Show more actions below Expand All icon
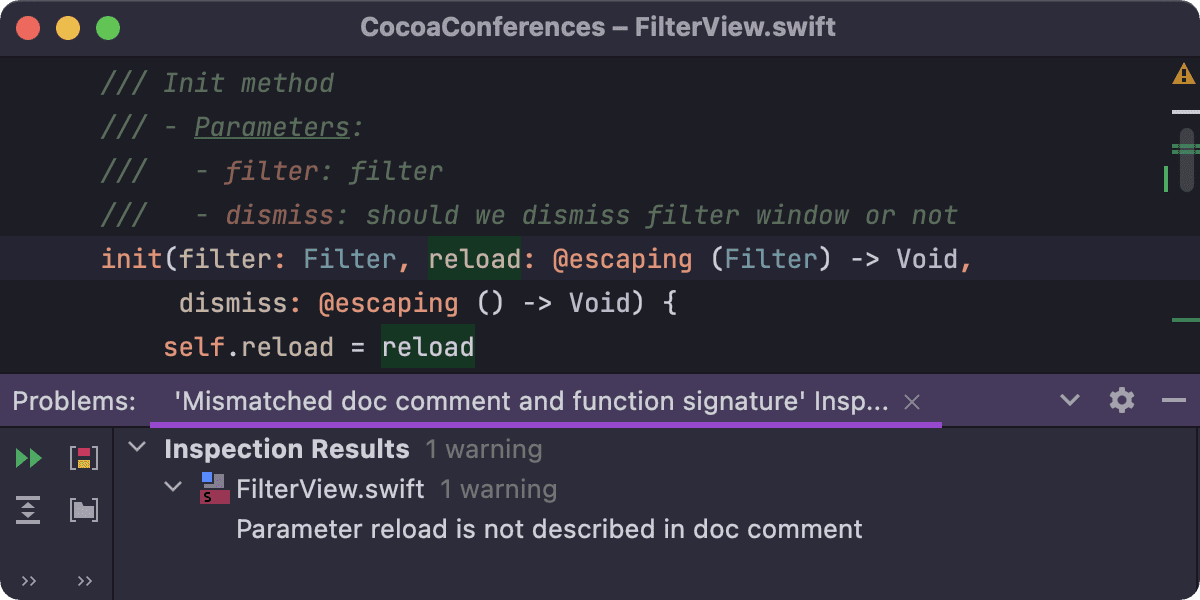The image size is (1200, 600). click(x=28, y=581)
